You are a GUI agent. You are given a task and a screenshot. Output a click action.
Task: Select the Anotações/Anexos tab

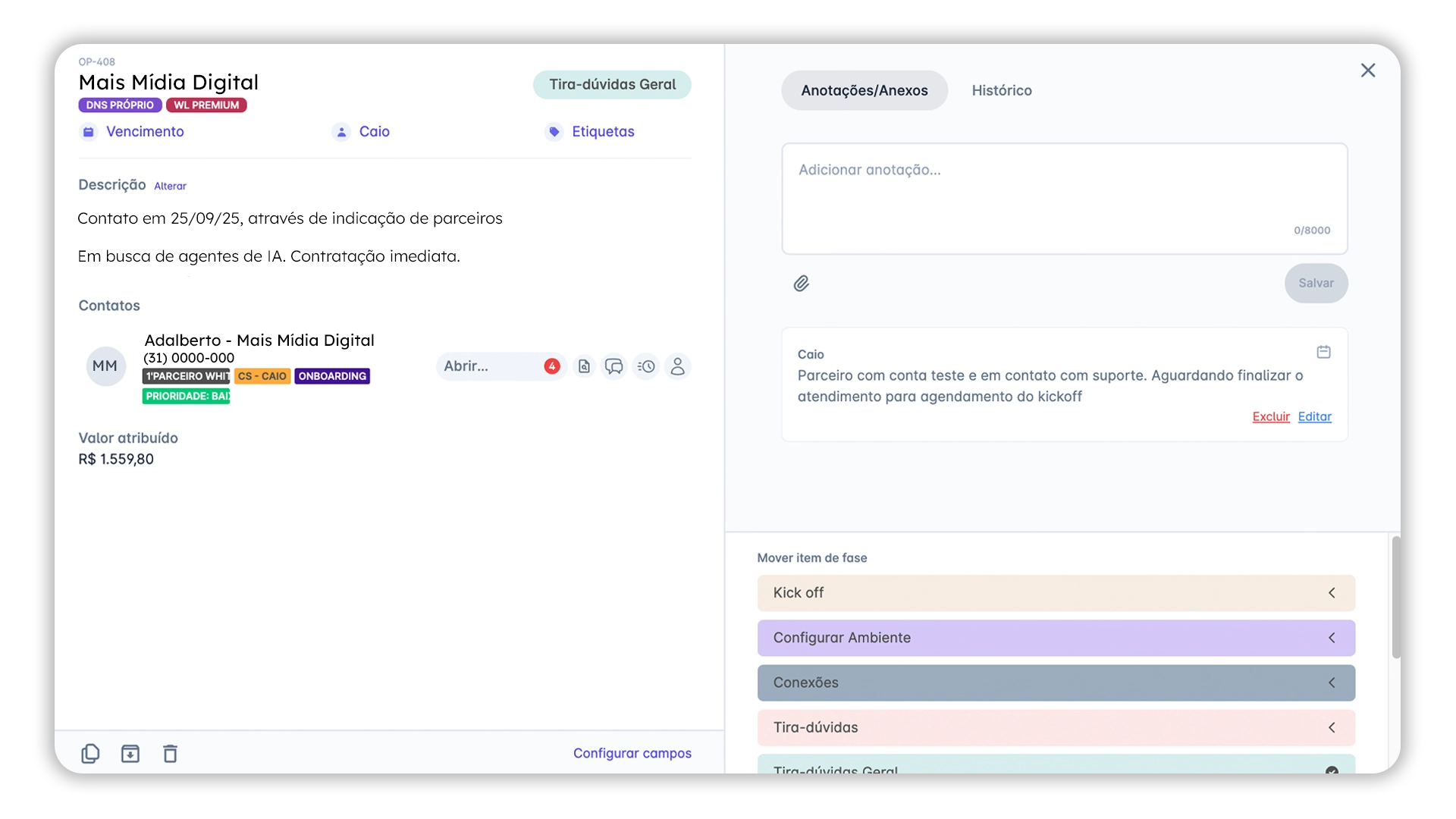[x=864, y=90]
